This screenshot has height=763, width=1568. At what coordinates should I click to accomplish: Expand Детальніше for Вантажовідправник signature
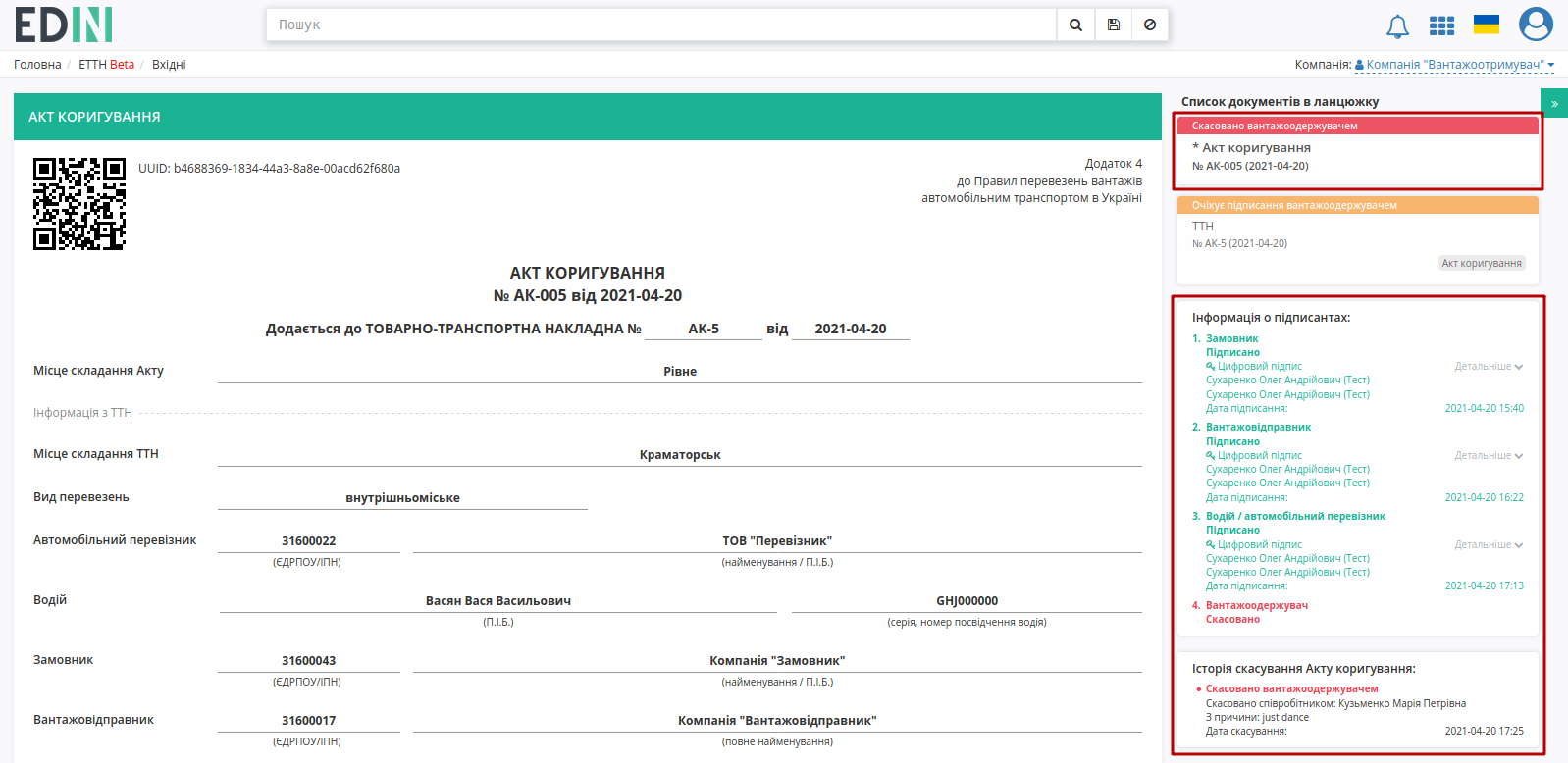pyautogui.click(x=1489, y=455)
